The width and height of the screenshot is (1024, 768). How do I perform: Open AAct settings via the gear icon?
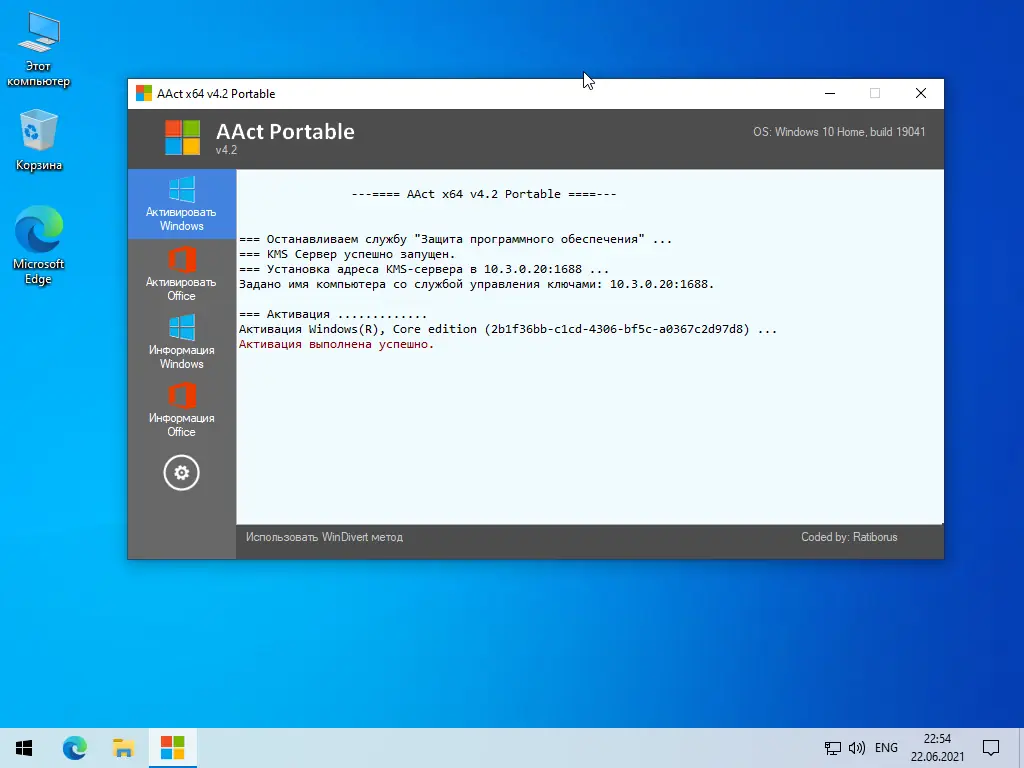(181, 472)
